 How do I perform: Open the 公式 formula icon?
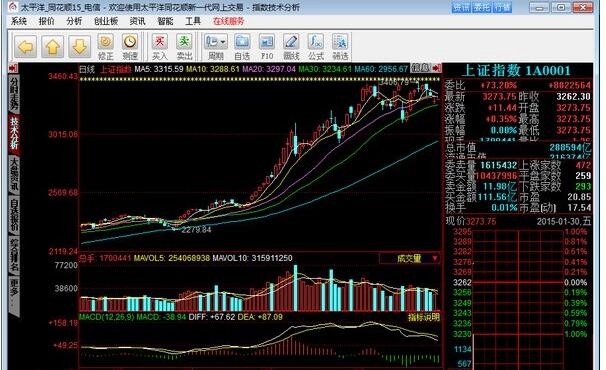pyautogui.click(x=316, y=47)
